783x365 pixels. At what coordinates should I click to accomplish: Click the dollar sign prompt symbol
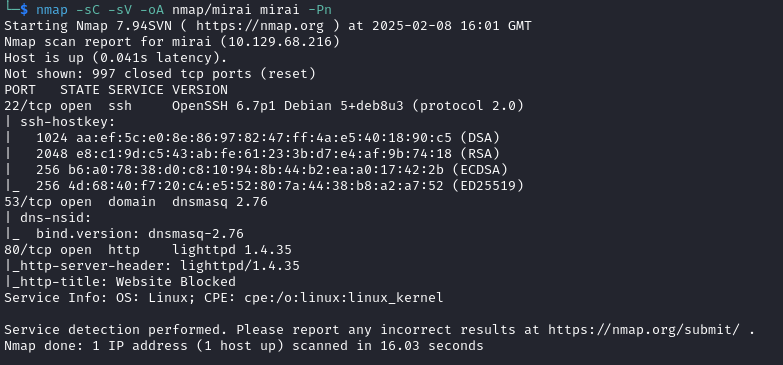[x=24, y=9]
